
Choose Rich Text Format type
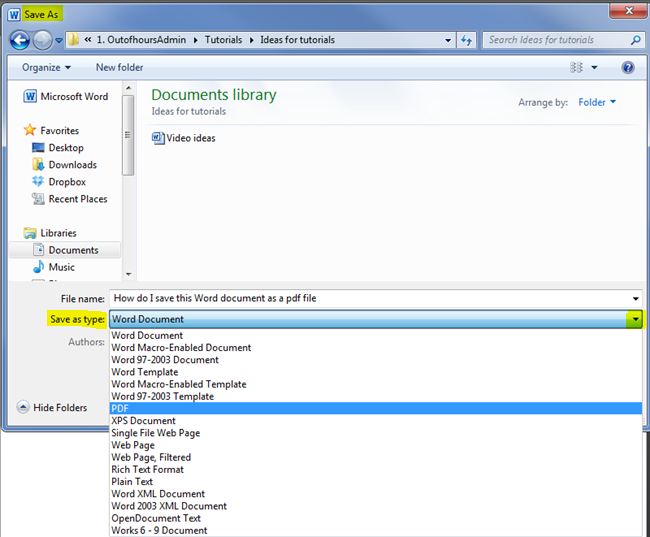[376, 469]
